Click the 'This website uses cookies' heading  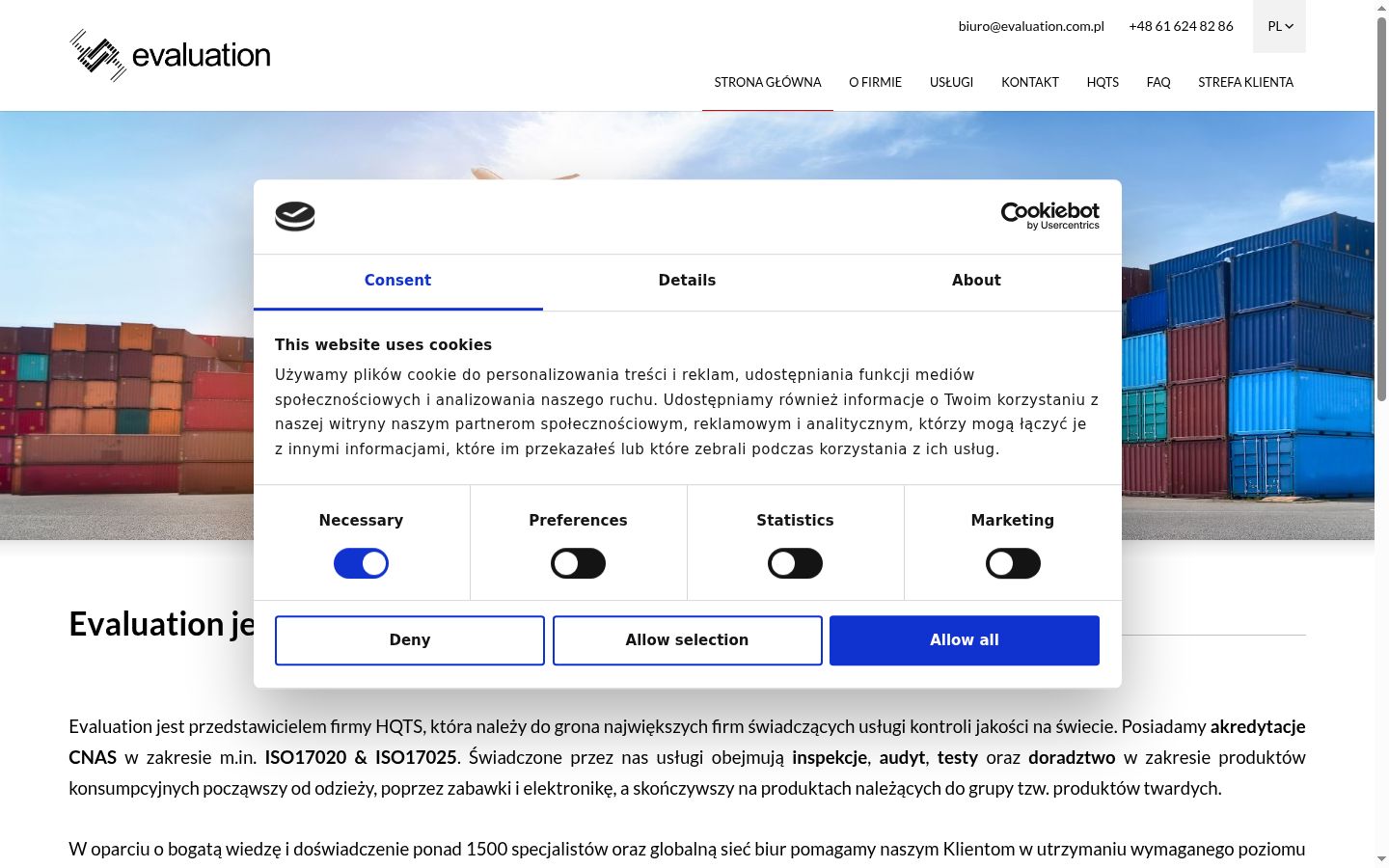point(383,345)
